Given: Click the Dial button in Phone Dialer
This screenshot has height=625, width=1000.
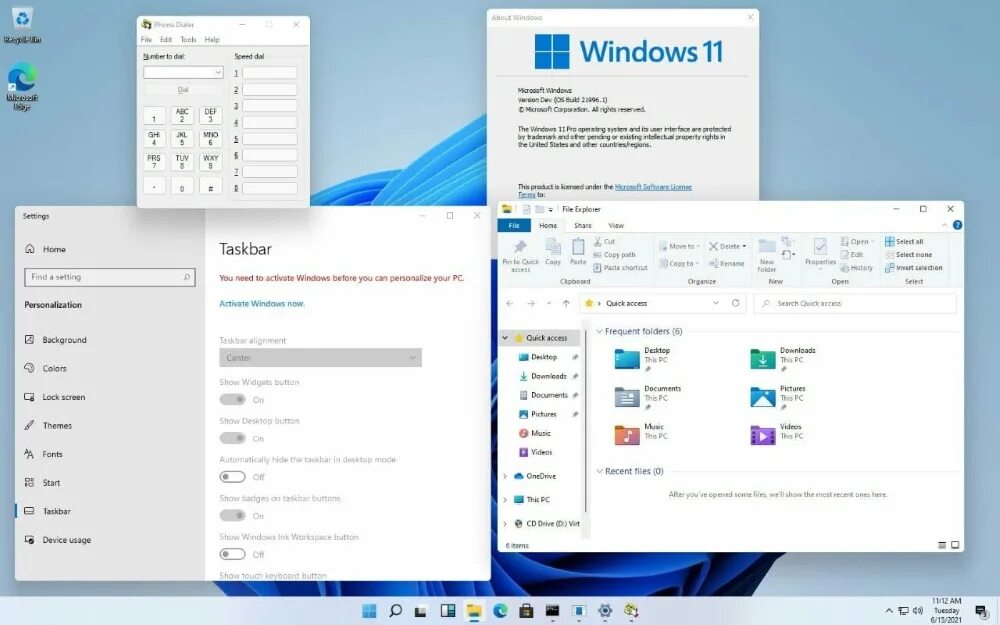Looking at the screenshot, I should pos(183,90).
